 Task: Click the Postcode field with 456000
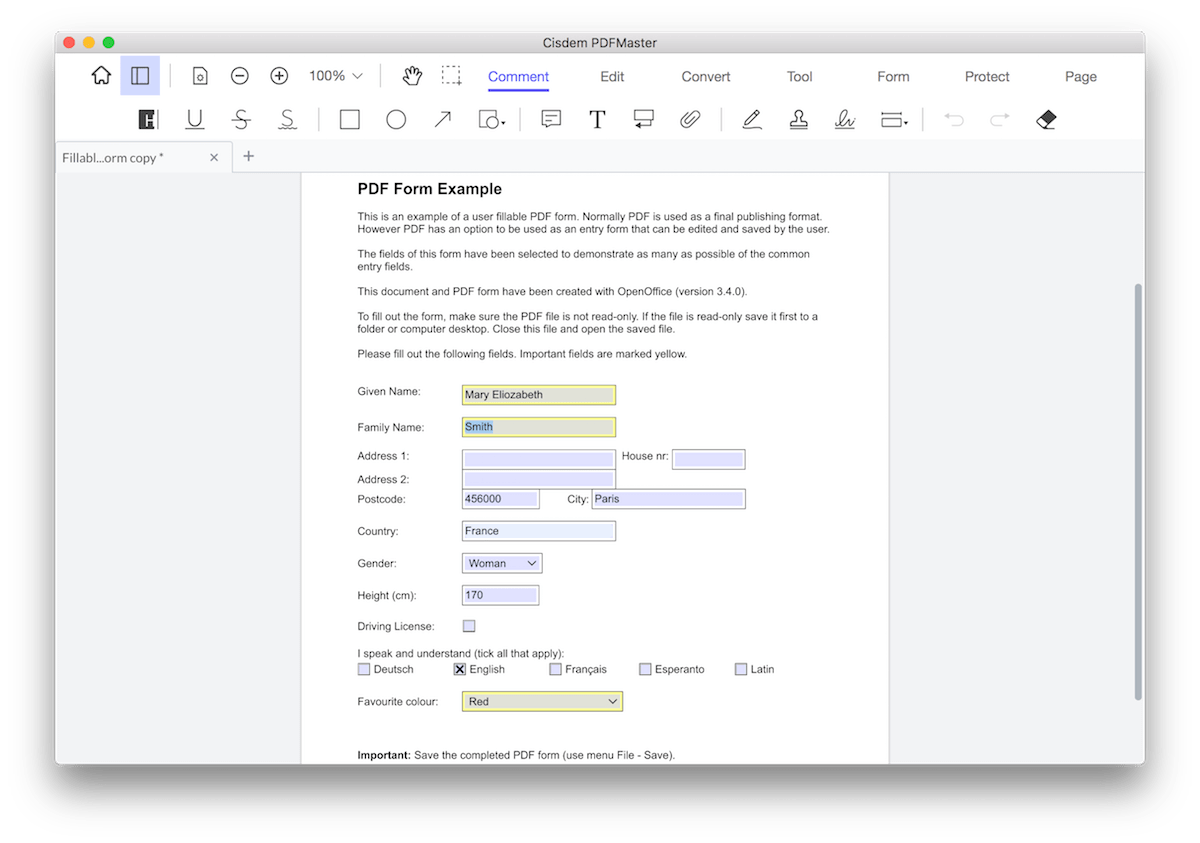click(x=500, y=499)
